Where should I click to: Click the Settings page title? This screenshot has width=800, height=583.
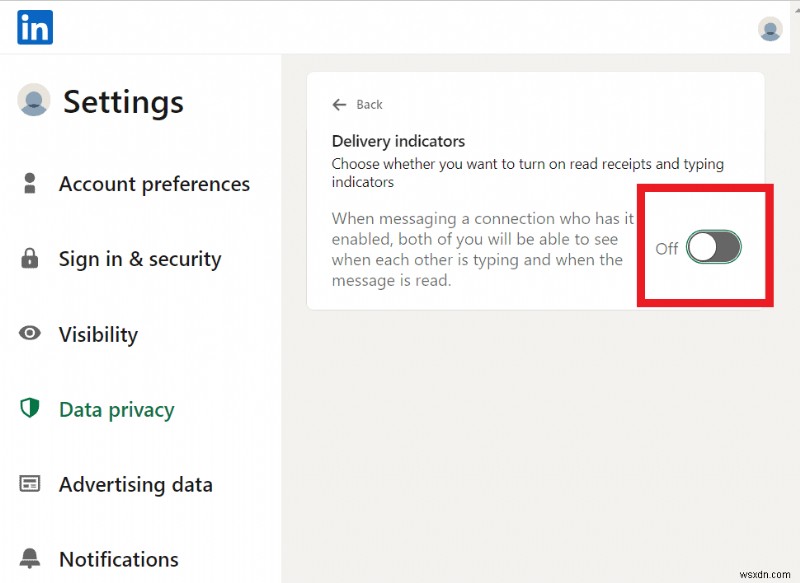coord(123,102)
